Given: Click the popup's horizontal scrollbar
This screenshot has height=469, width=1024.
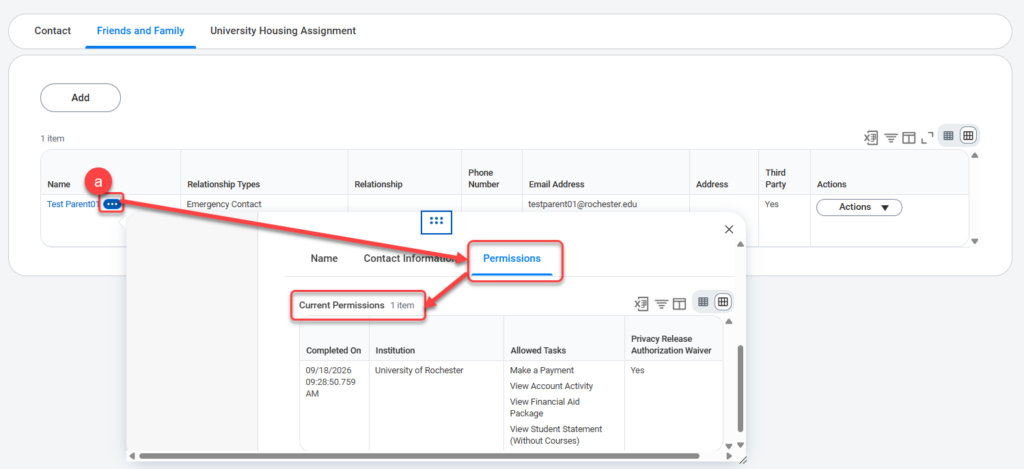Looking at the screenshot, I should [x=419, y=456].
